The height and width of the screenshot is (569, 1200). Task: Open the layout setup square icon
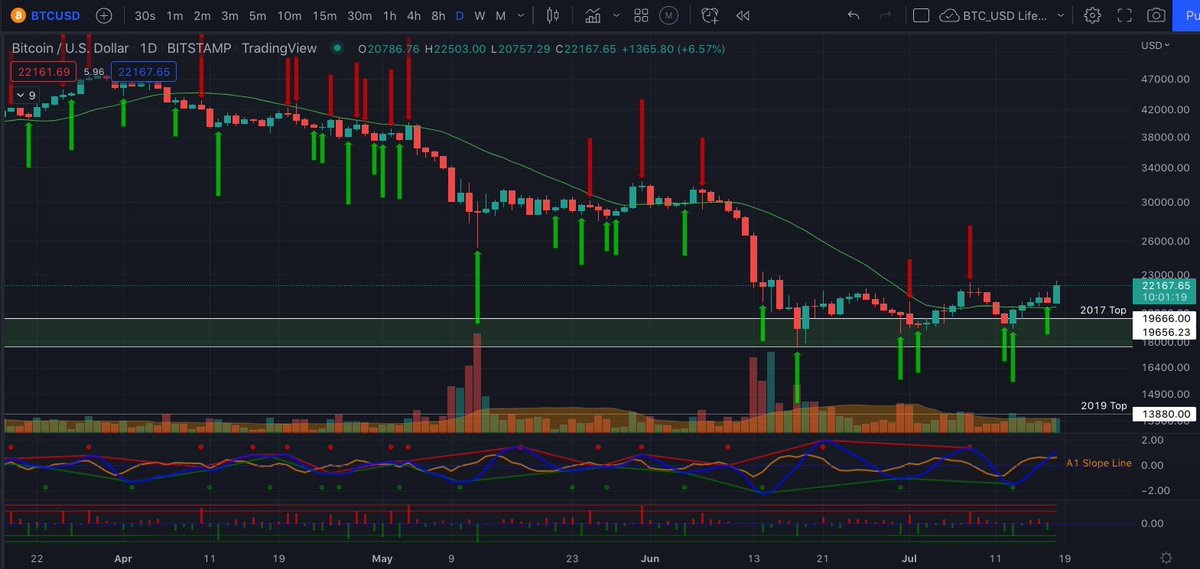pos(922,16)
